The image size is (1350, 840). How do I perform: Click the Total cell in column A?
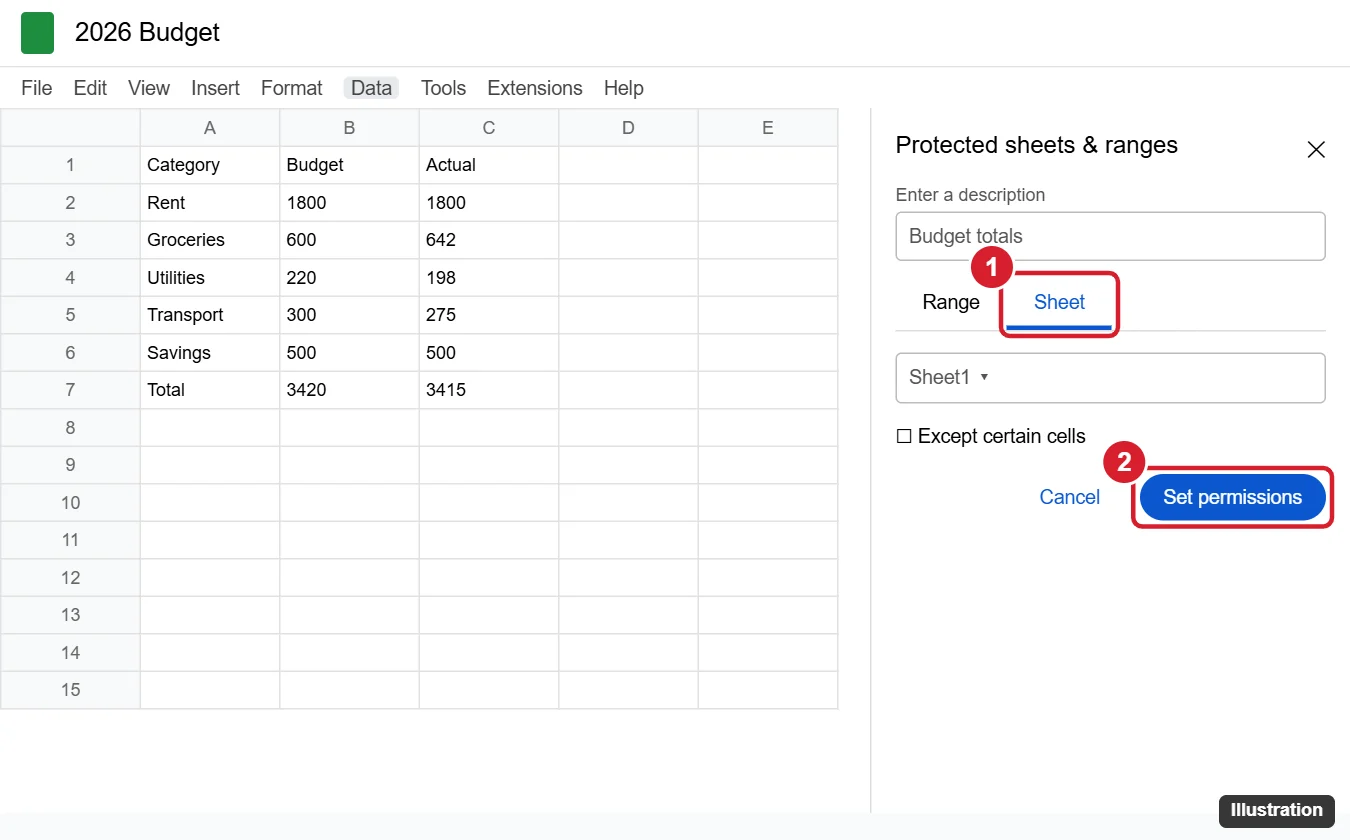click(210, 390)
